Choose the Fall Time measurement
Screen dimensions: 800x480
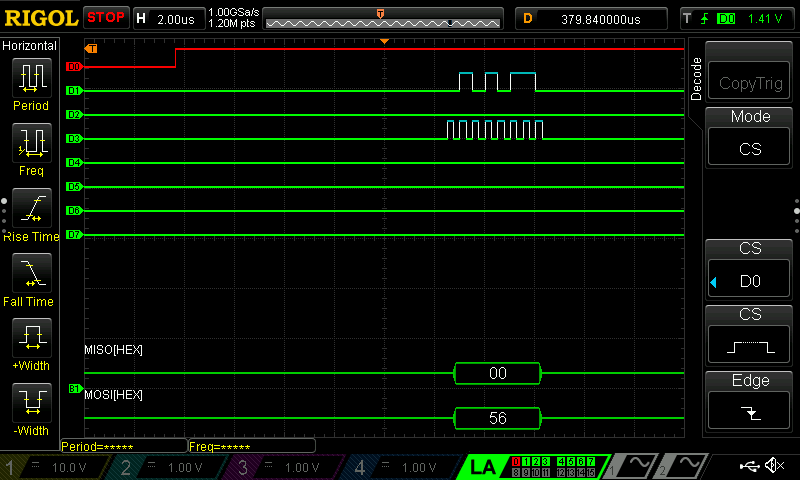31,279
